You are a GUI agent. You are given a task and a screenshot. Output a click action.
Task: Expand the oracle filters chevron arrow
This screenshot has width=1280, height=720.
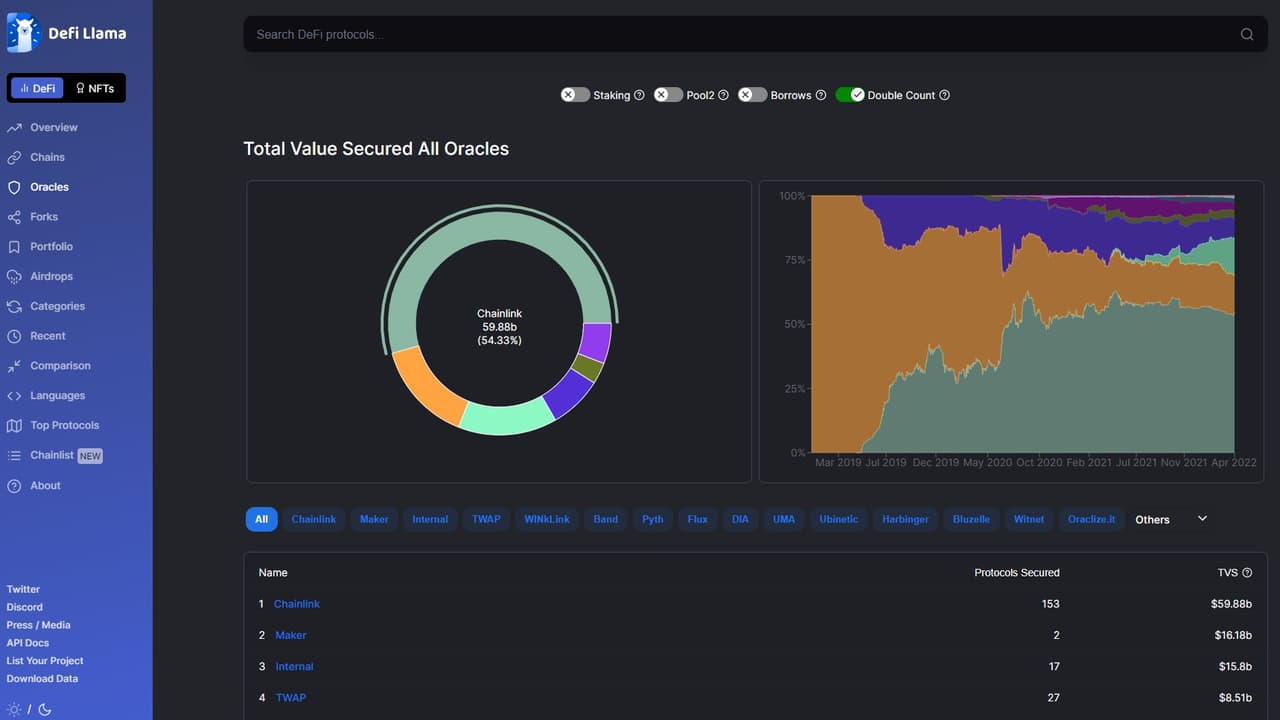click(1202, 518)
